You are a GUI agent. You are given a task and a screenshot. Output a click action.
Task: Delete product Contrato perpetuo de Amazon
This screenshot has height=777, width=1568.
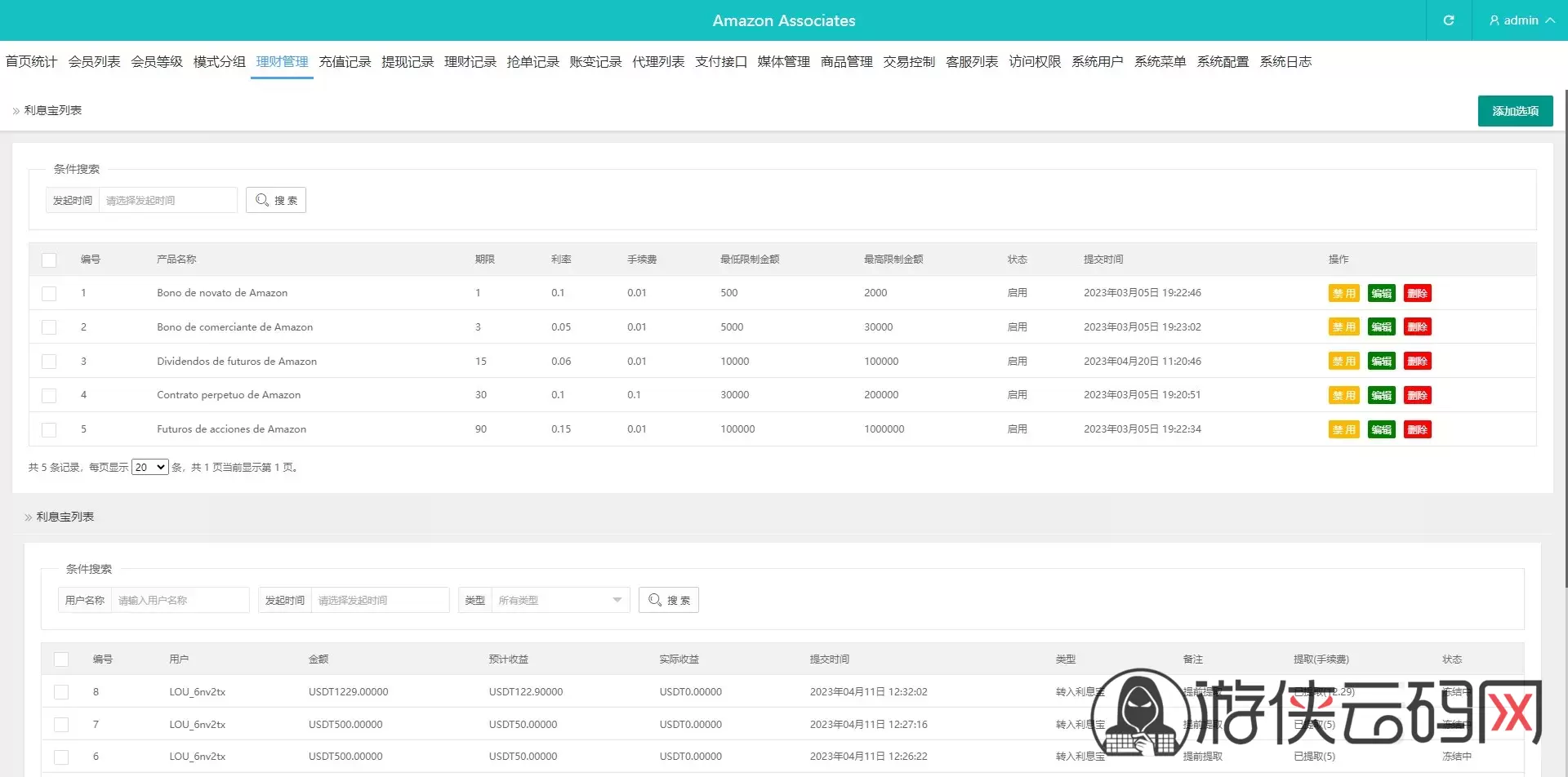pyautogui.click(x=1418, y=395)
